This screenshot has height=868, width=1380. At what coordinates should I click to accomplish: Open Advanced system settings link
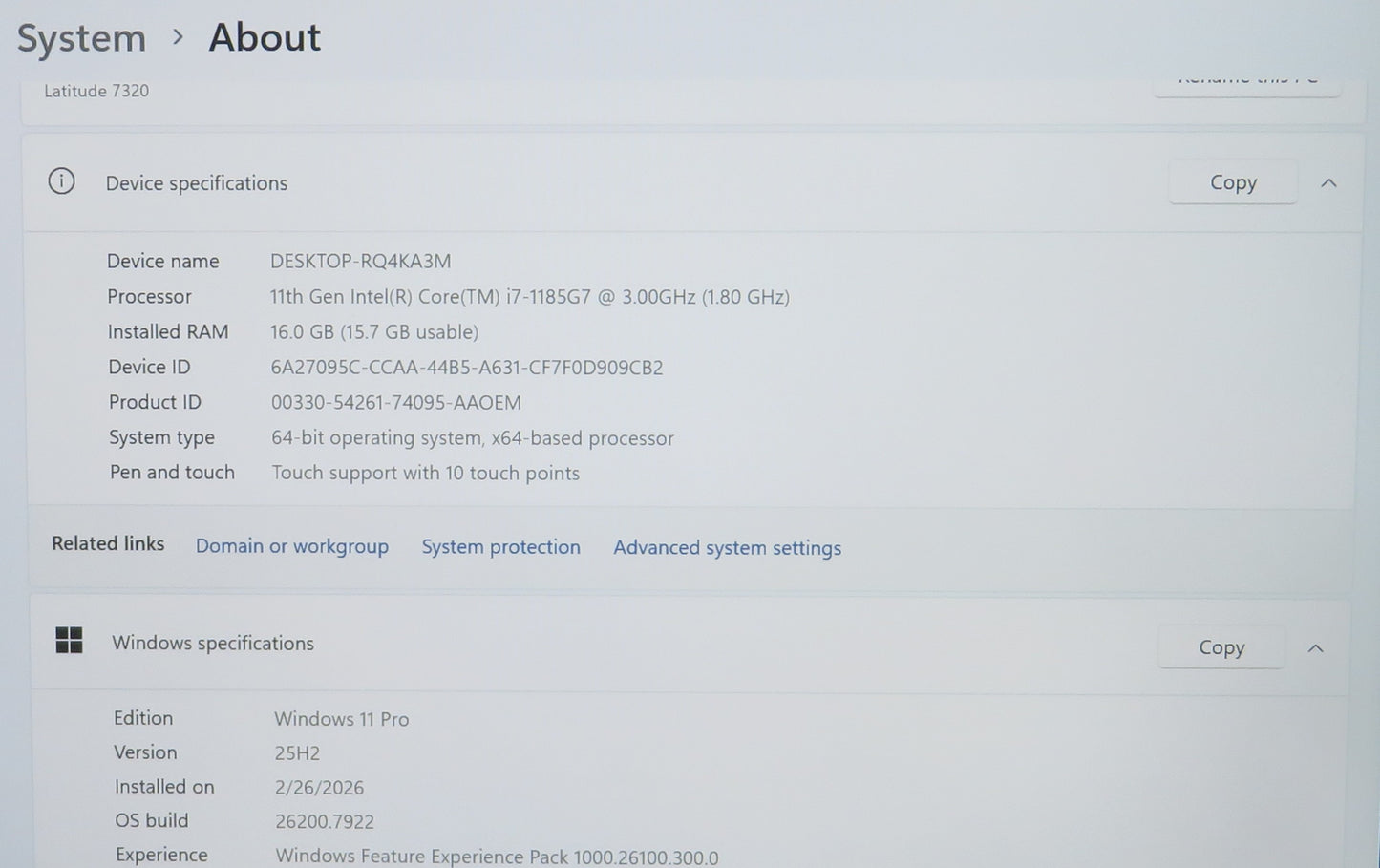727,548
